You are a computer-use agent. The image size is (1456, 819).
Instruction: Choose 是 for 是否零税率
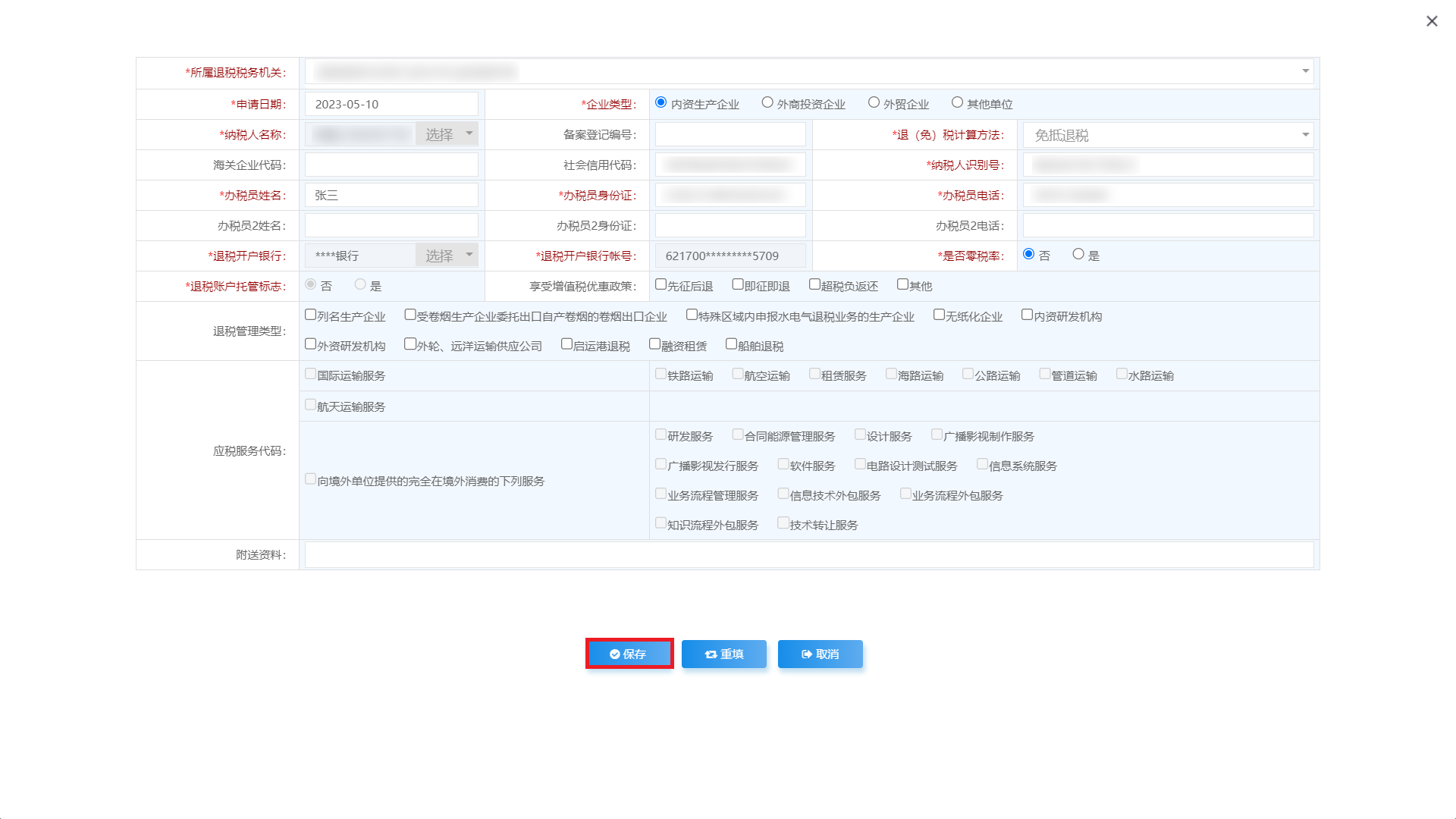[x=1078, y=255]
